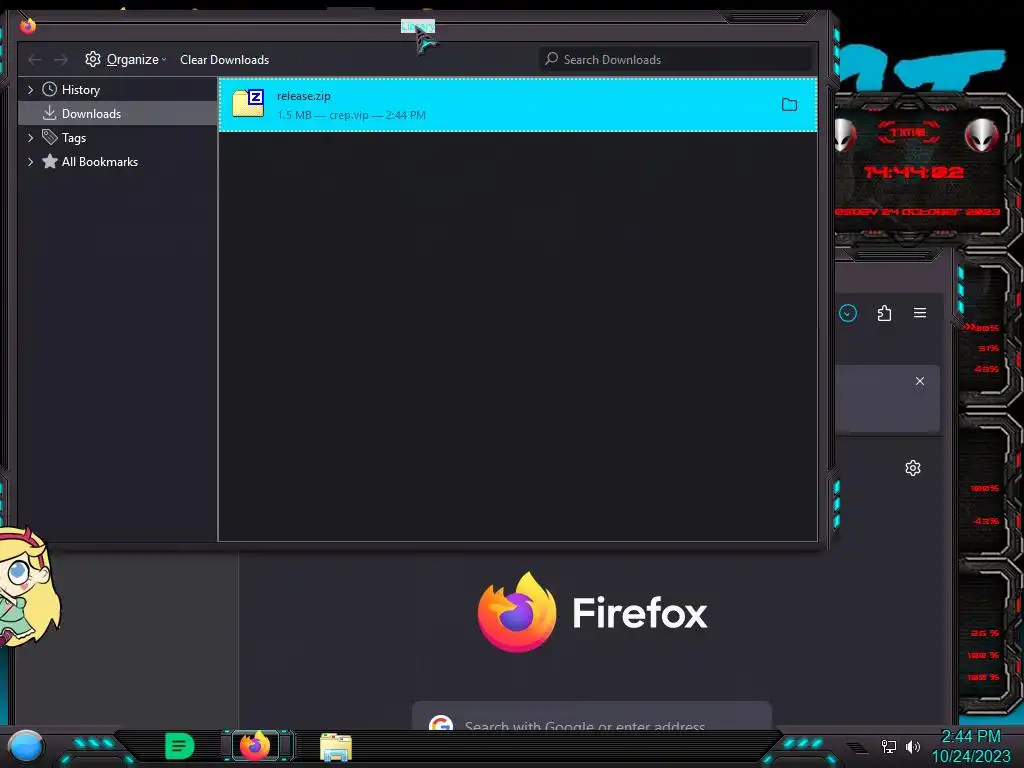Show release.zip in folder icon
The width and height of the screenshot is (1024, 768).
[790, 104]
